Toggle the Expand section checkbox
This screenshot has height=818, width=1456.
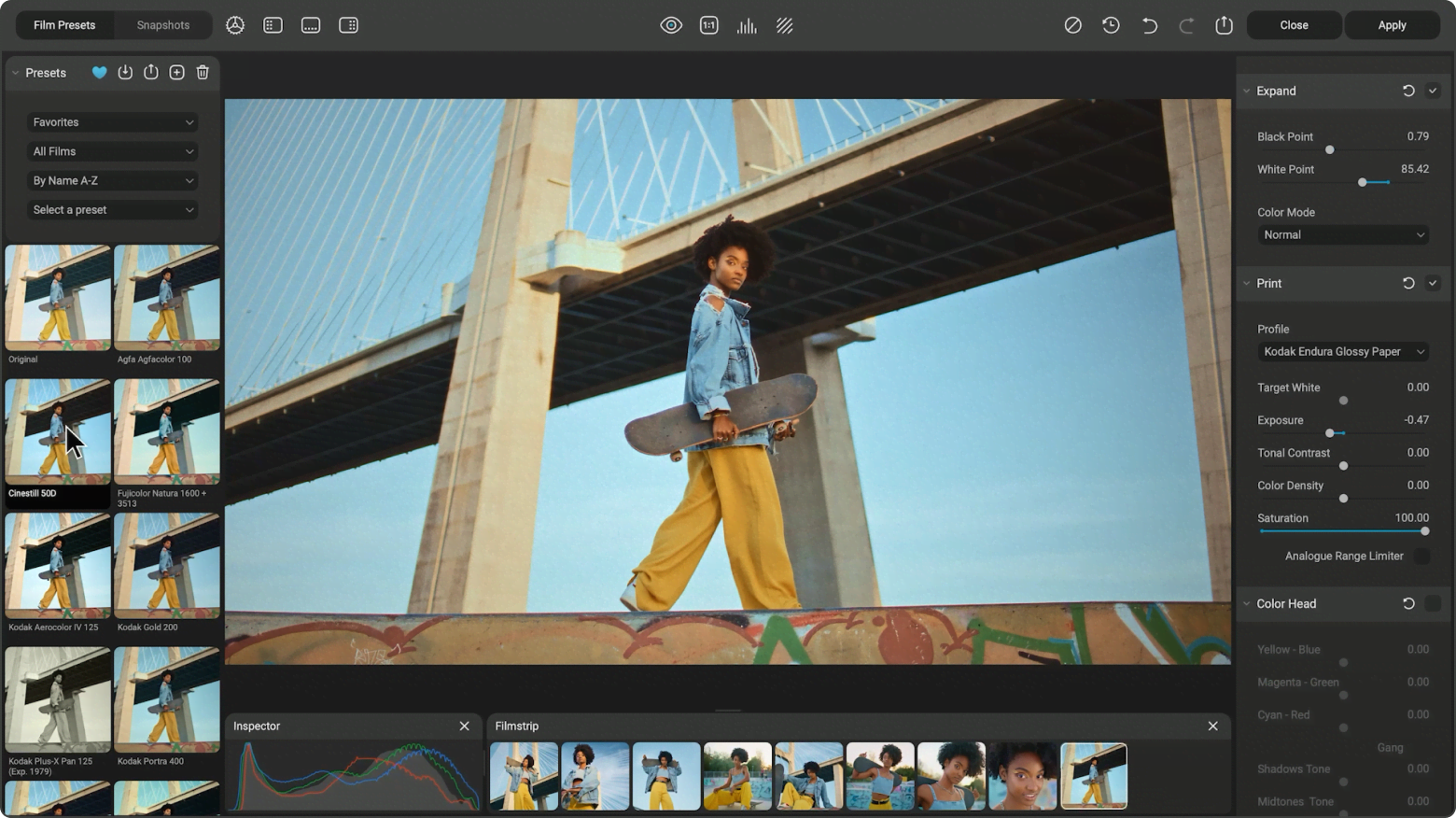point(1433,91)
